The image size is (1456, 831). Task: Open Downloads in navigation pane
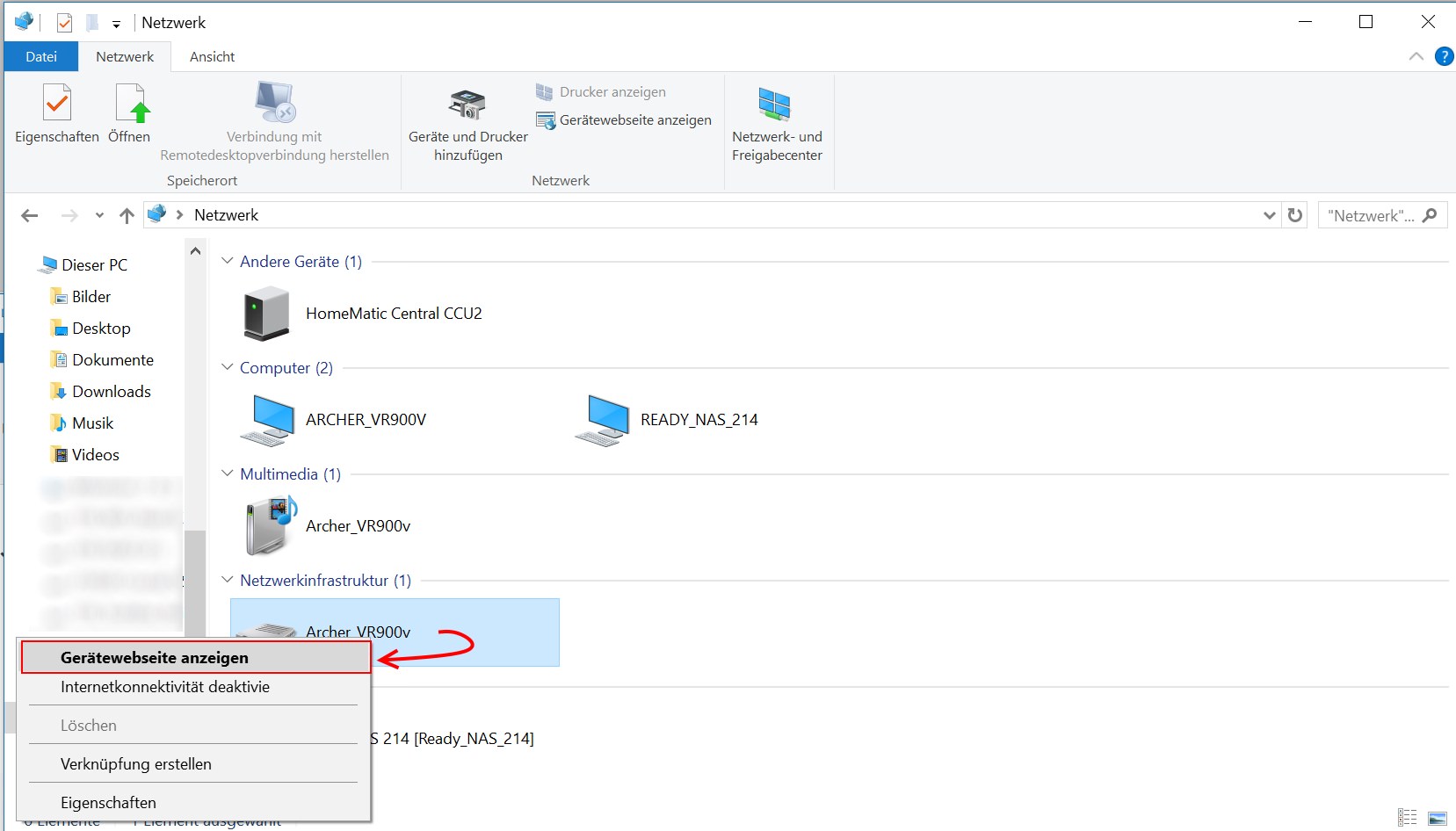pyautogui.click(x=101, y=392)
